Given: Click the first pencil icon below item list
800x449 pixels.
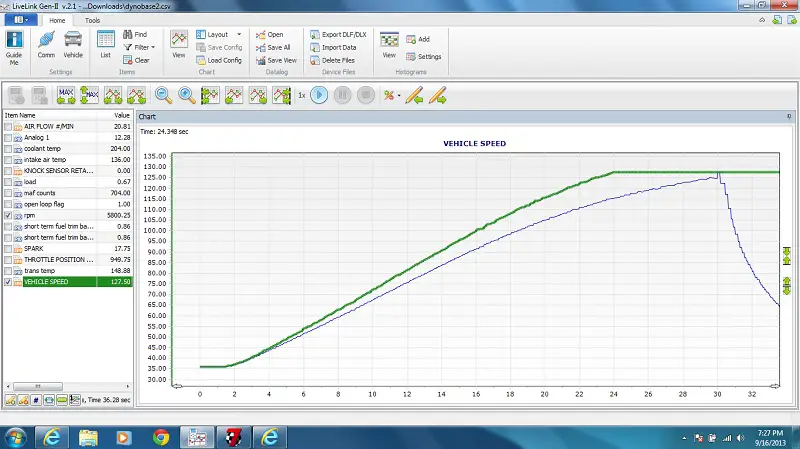Looking at the screenshot, I should point(10,400).
